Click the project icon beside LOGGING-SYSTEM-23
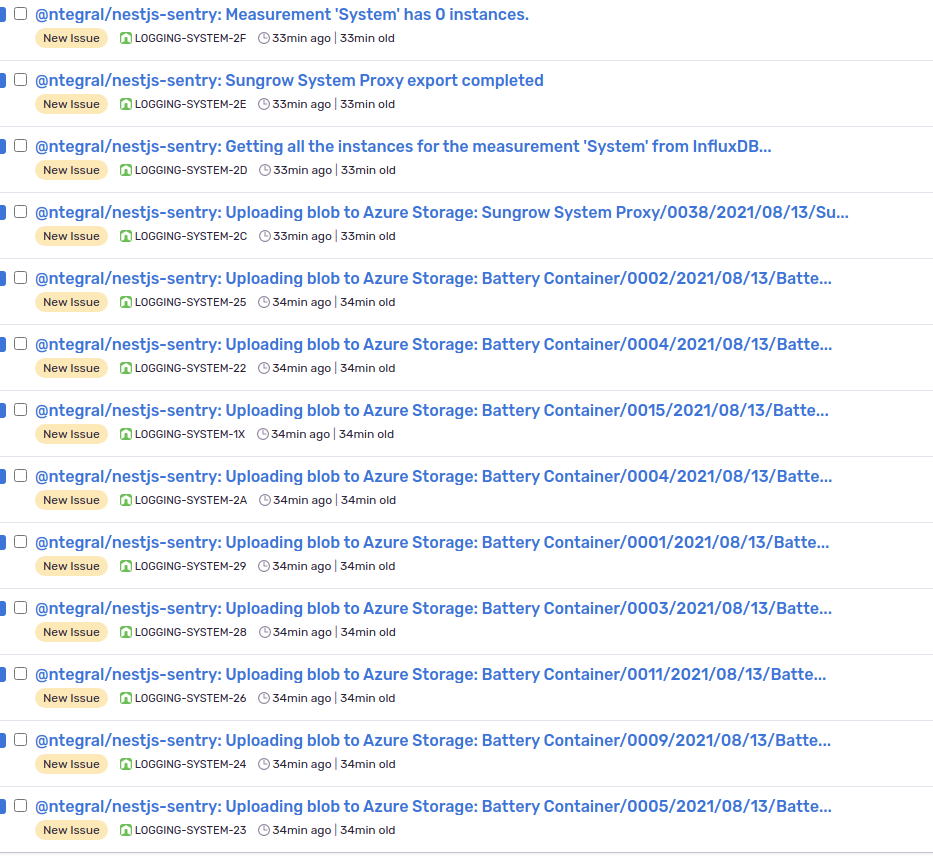 [x=126, y=831]
